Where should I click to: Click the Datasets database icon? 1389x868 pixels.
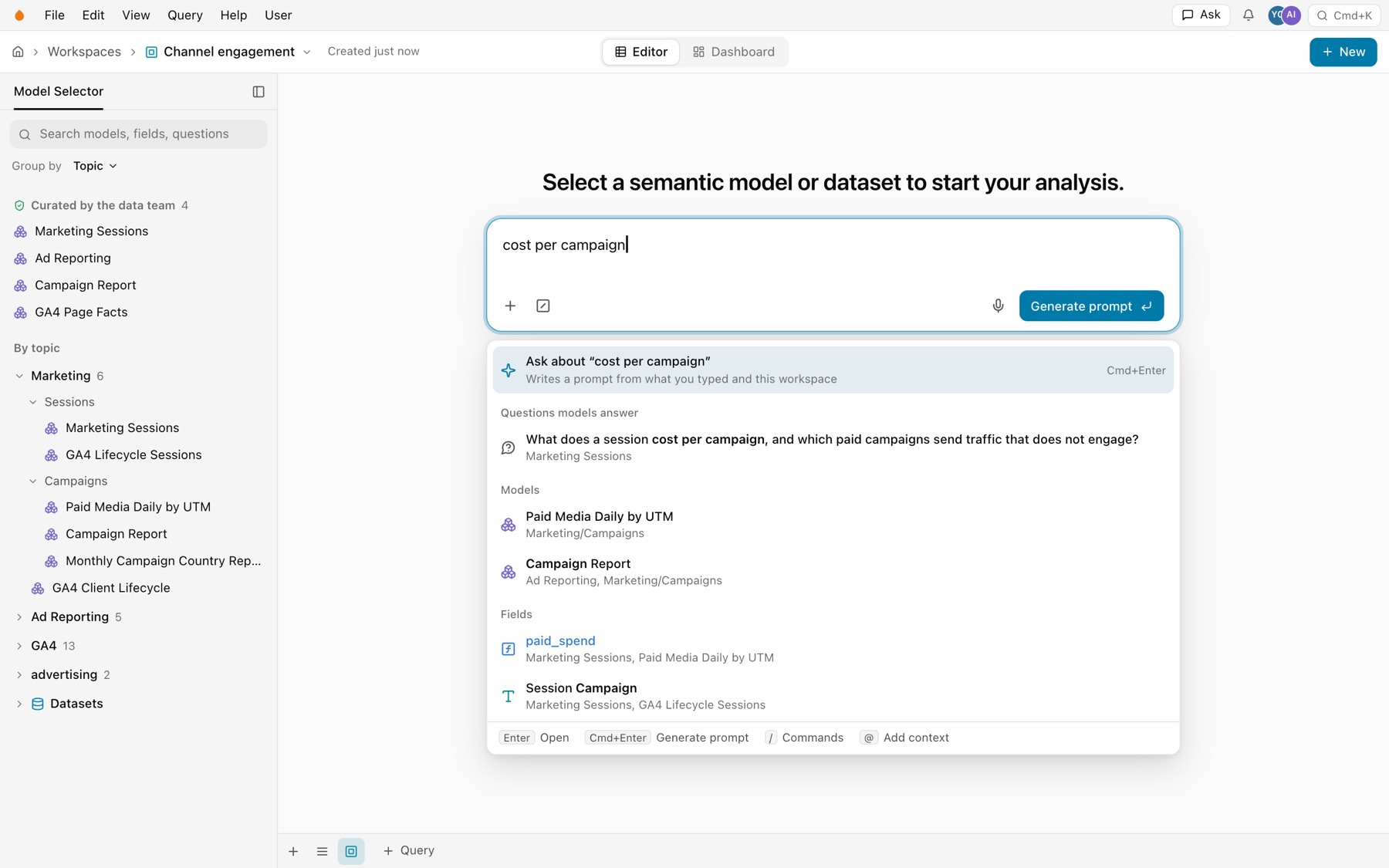(37, 704)
